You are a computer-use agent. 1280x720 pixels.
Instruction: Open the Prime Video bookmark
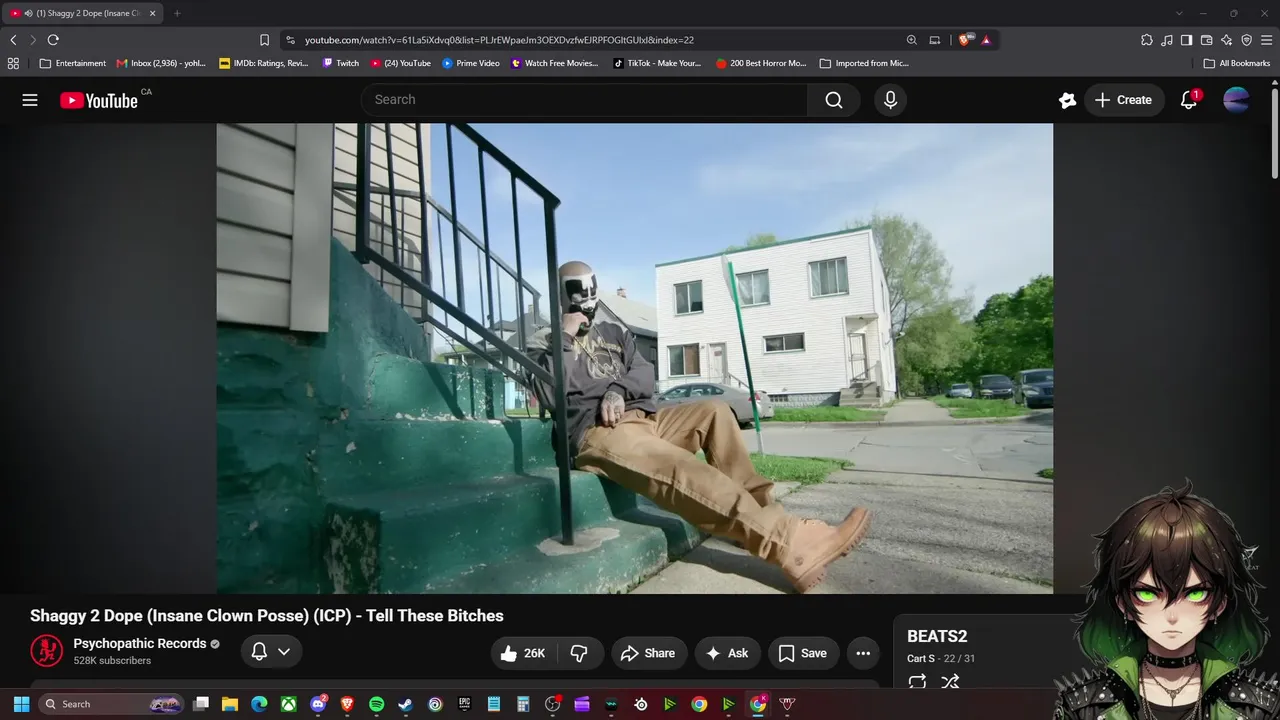[471, 63]
